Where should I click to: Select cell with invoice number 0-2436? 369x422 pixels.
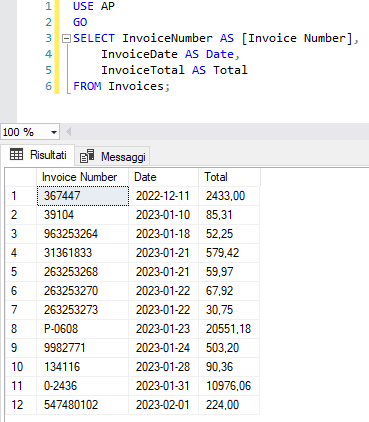(x=83, y=386)
